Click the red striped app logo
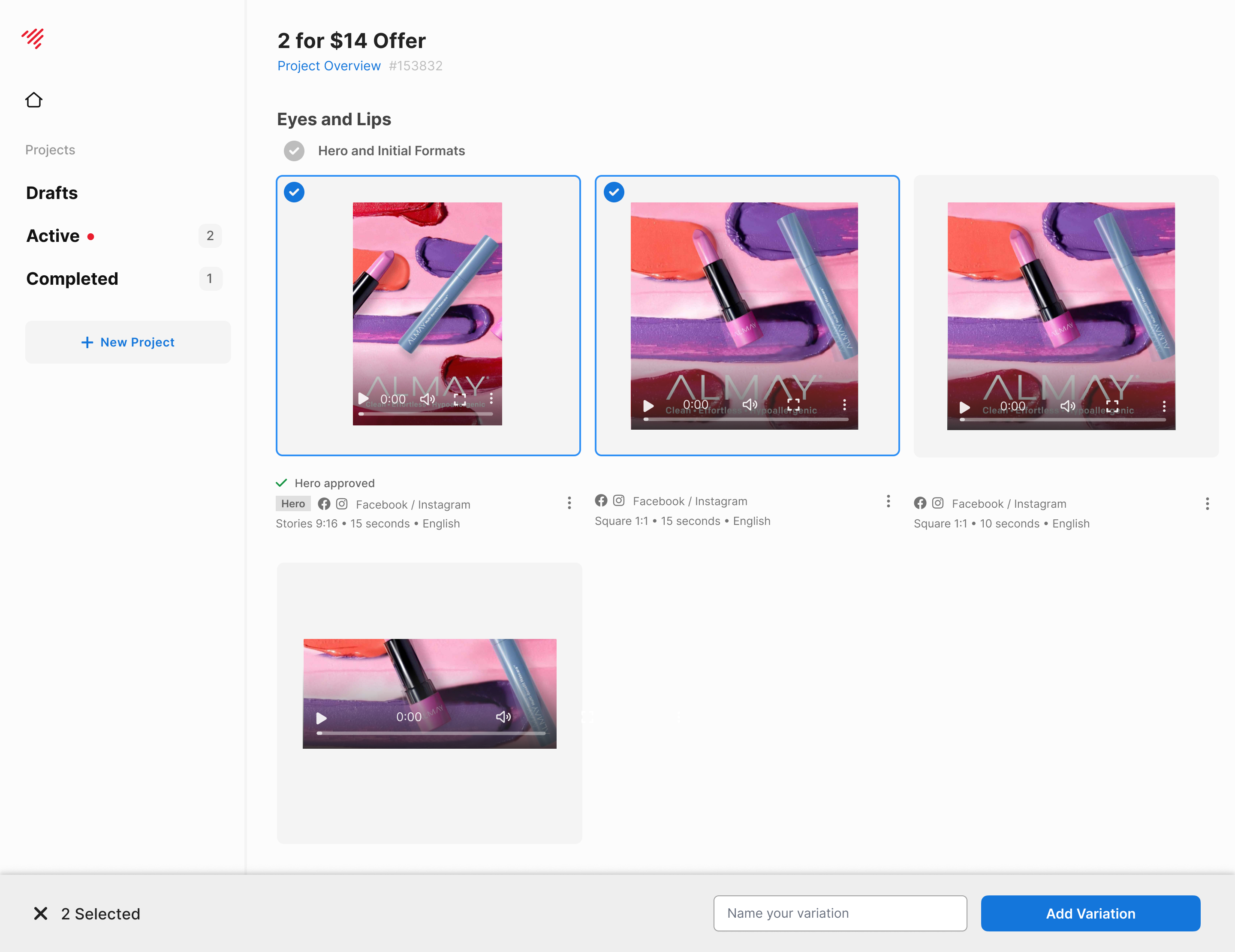Screen dimensions: 1235x952 coord(33,39)
